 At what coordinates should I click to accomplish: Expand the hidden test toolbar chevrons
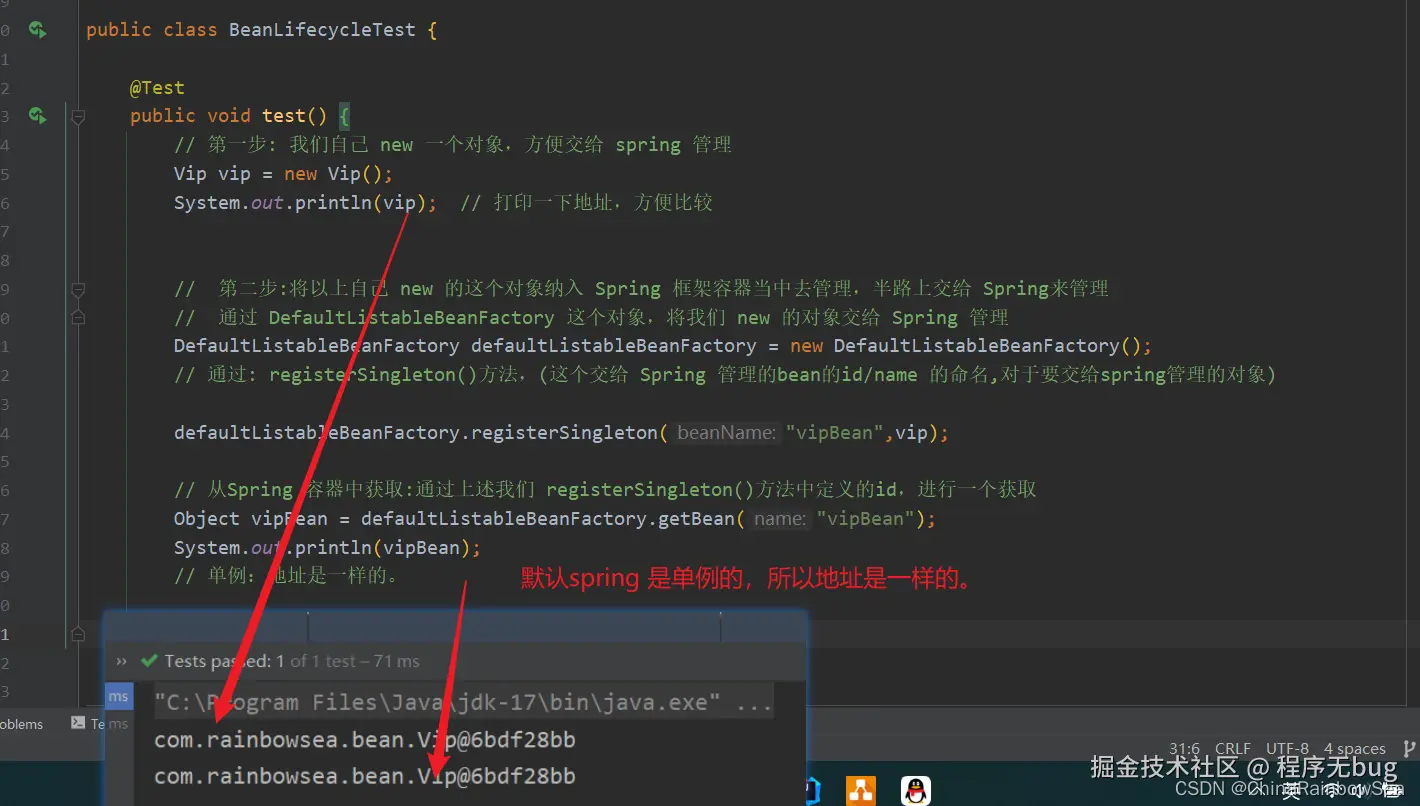coord(122,661)
